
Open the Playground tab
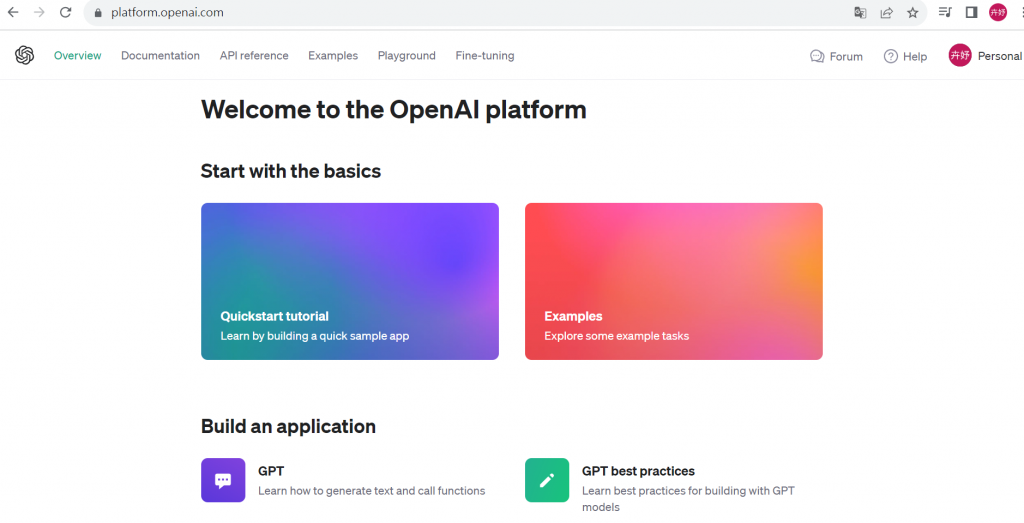click(x=407, y=55)
